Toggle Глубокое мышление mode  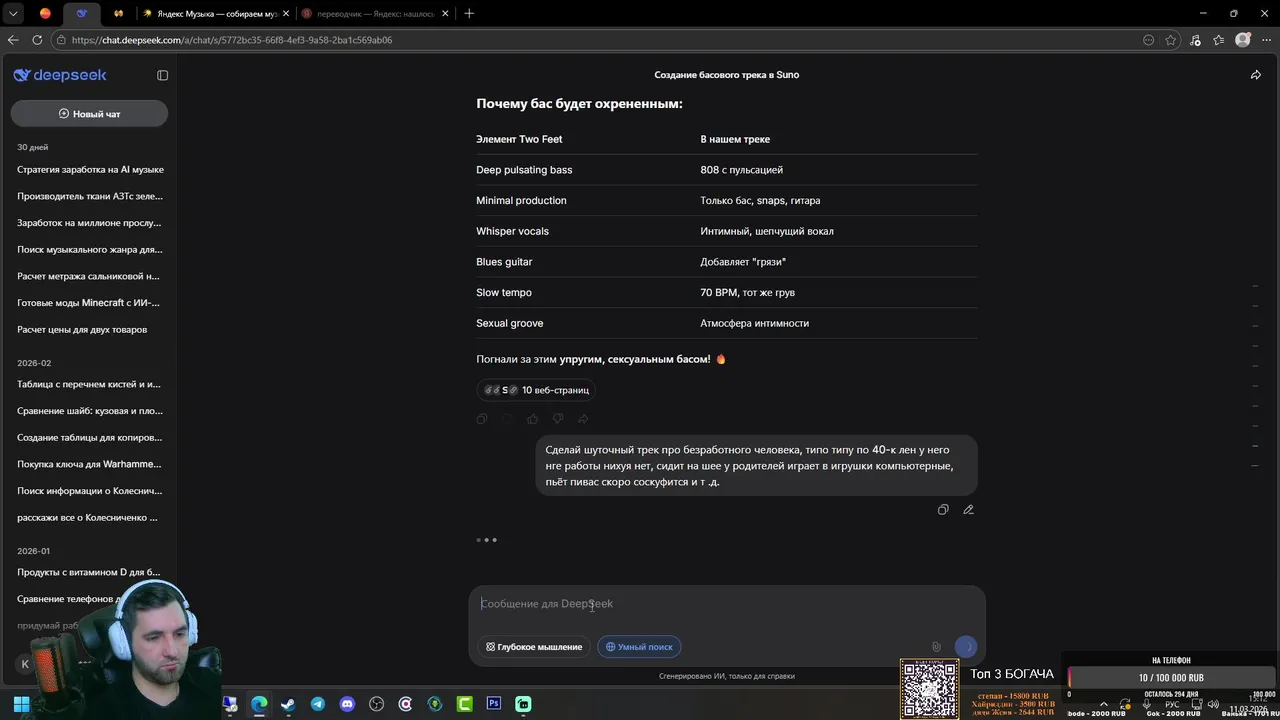point(534,647)
